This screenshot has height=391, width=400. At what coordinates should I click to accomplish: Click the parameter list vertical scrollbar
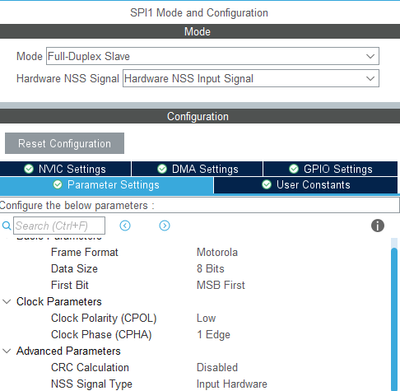tap(394, 317)
